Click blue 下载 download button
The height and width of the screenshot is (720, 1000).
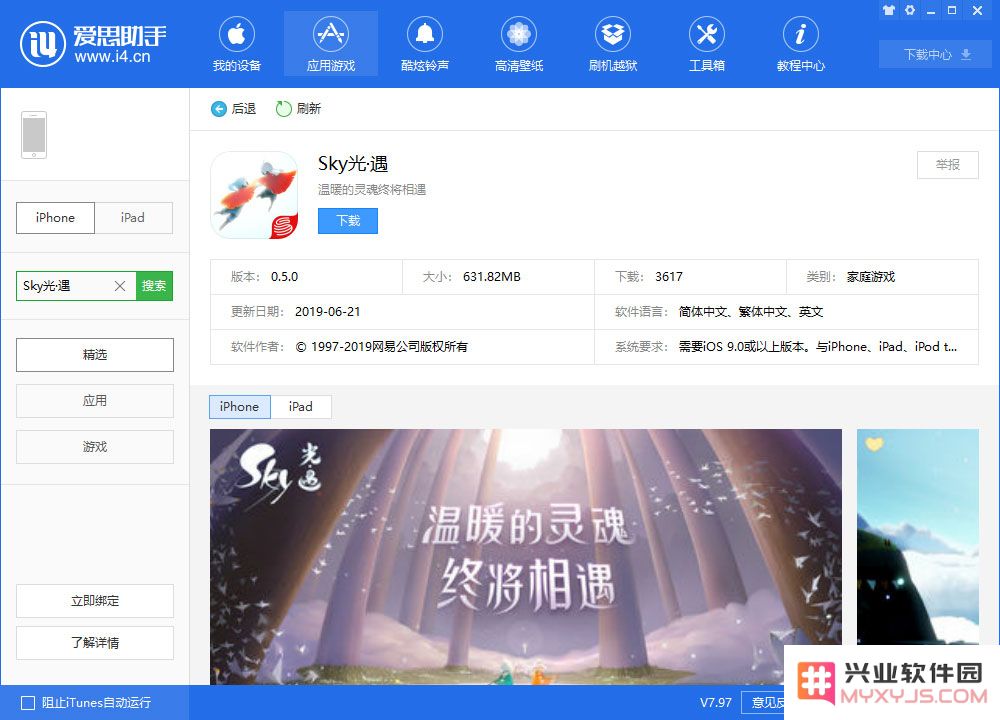[x=348, y=221]
